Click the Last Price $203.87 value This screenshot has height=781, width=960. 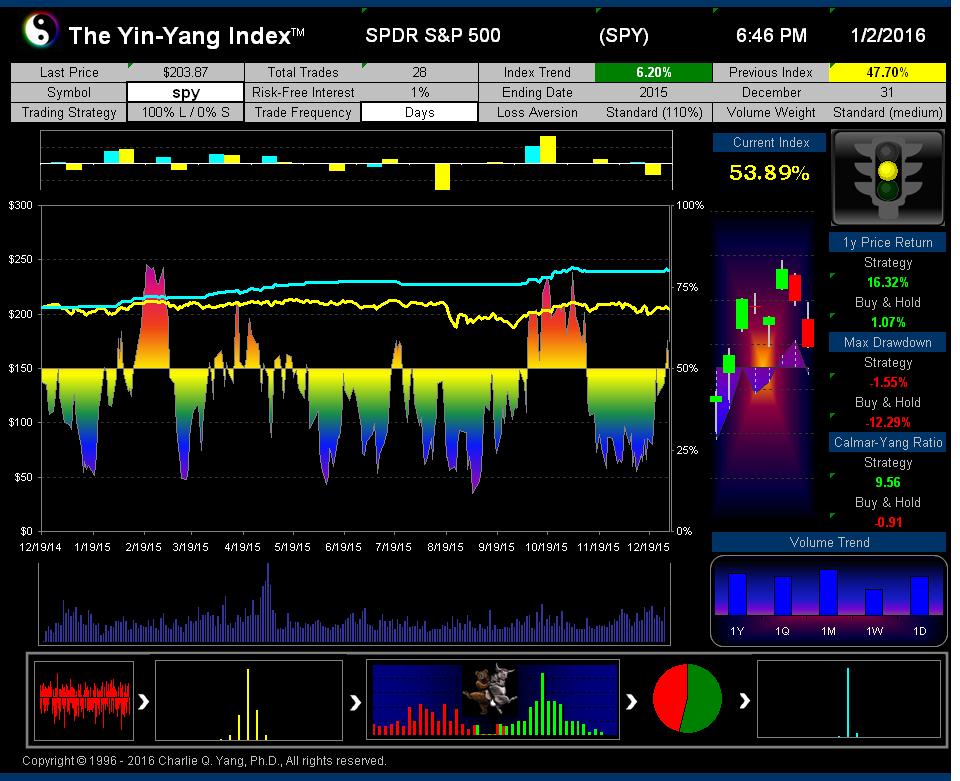pyautogui.click(x=186, y=72)
